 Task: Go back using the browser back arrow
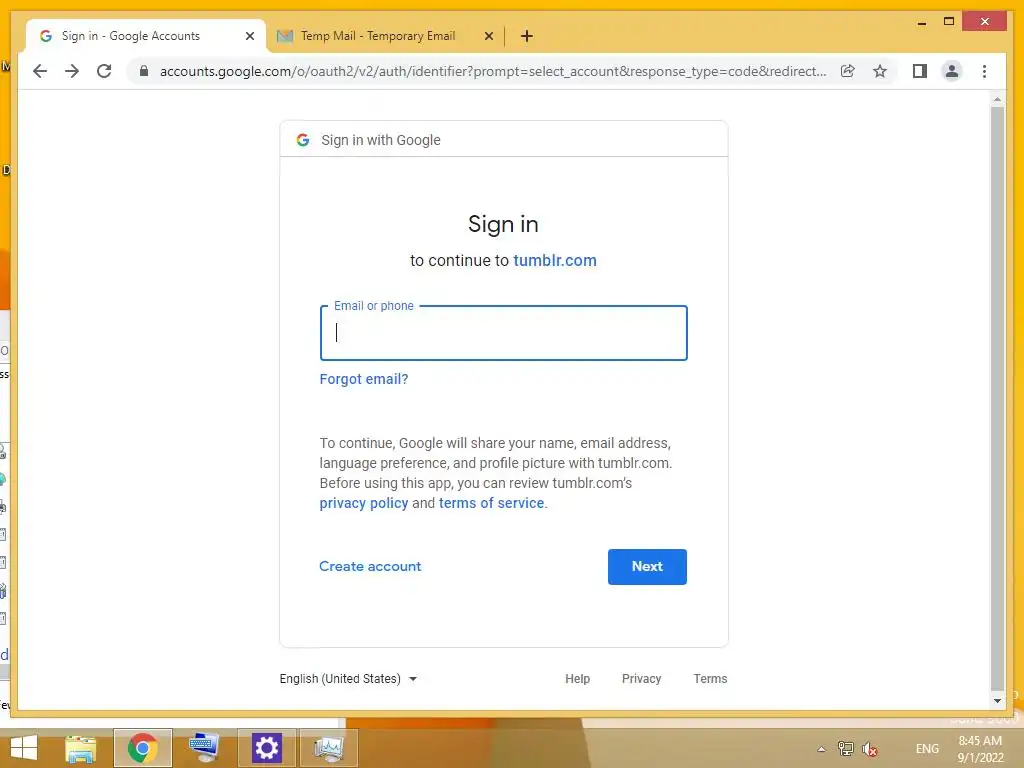[40, 71]
